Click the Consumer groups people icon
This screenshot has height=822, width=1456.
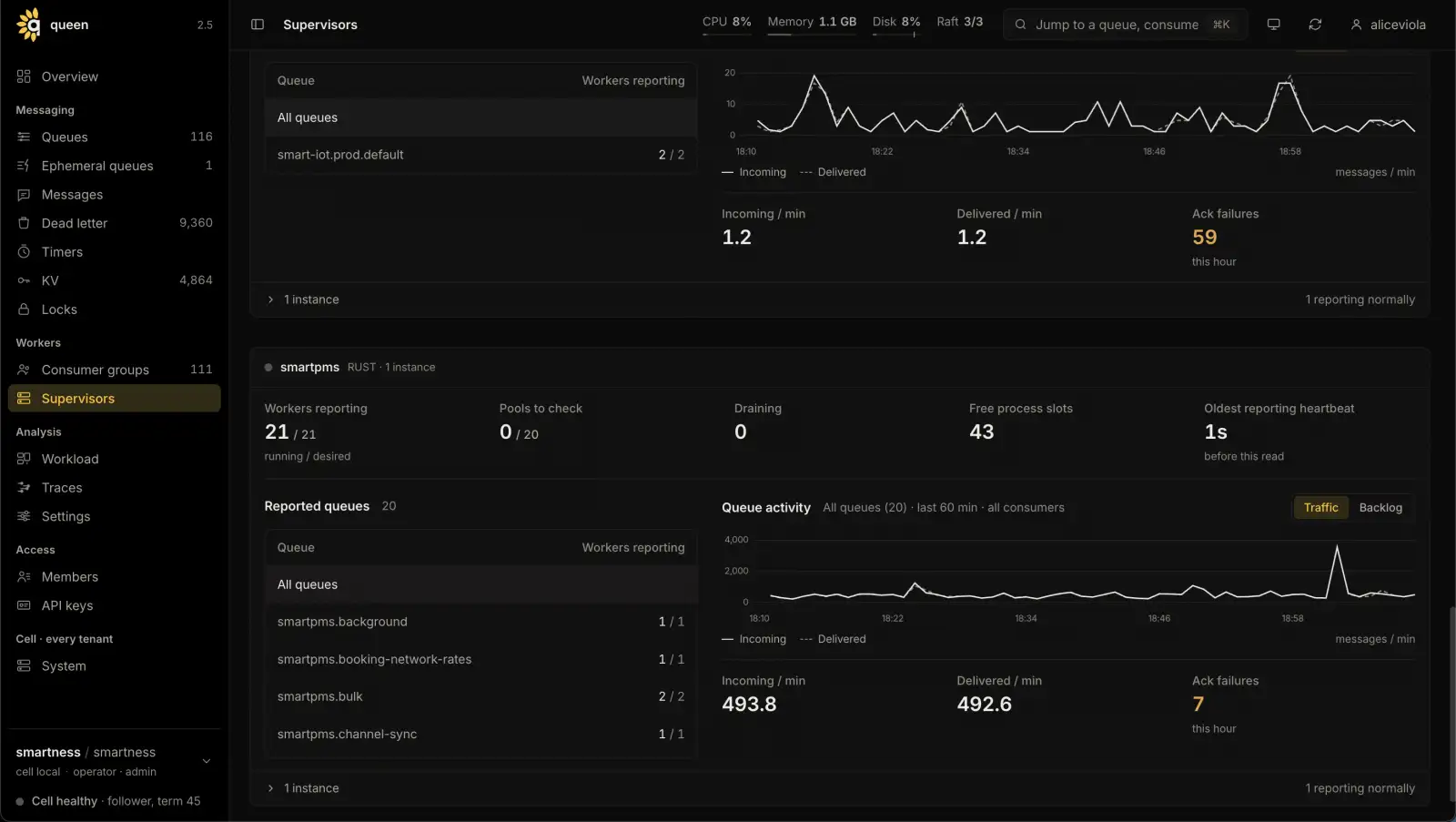tap(24, 370)
